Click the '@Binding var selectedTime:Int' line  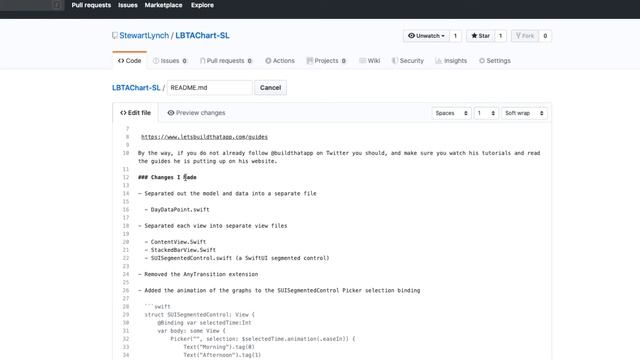click(x=204, y=323)
